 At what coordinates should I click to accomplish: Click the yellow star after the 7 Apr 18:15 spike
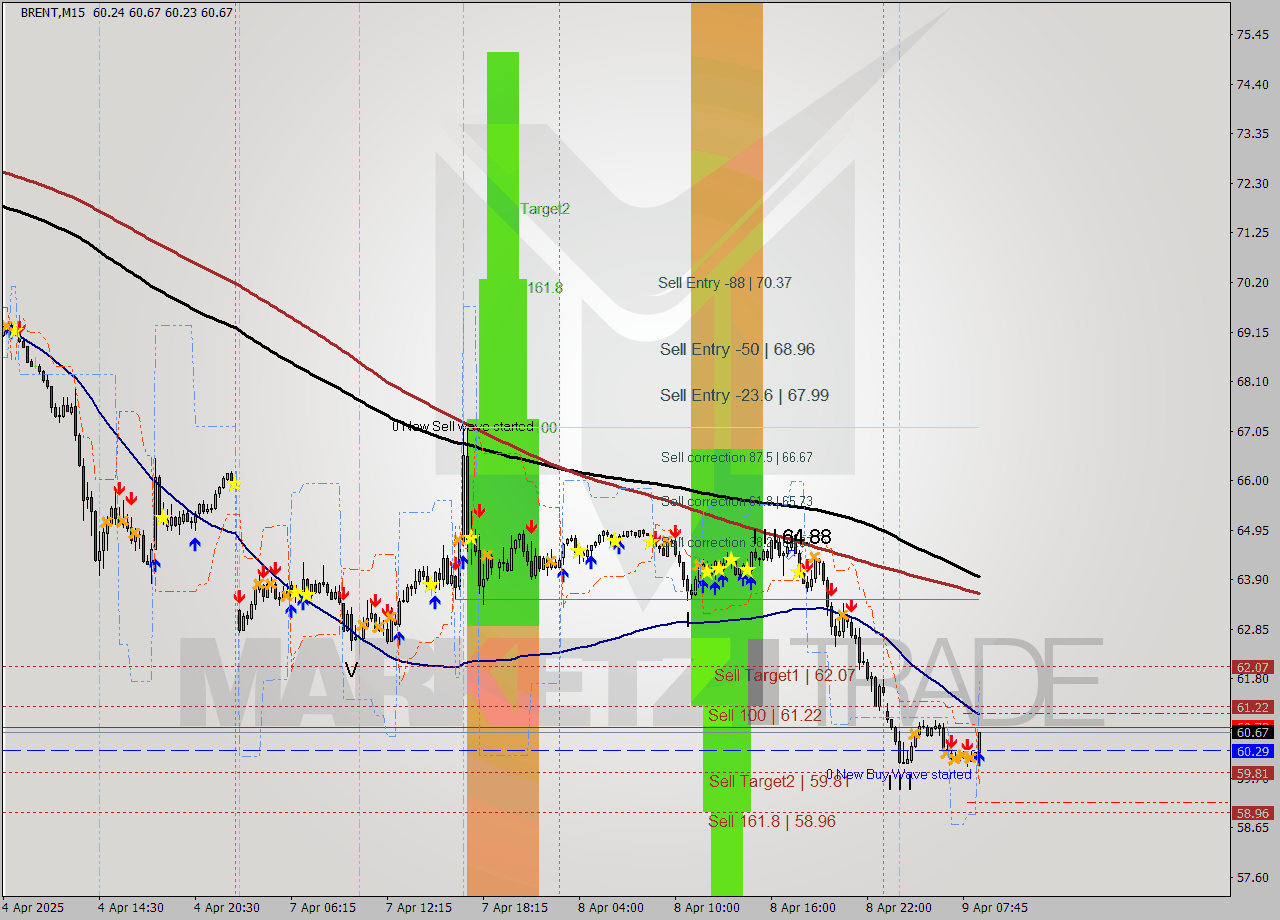pyautogui.click(x=470, y=538)
